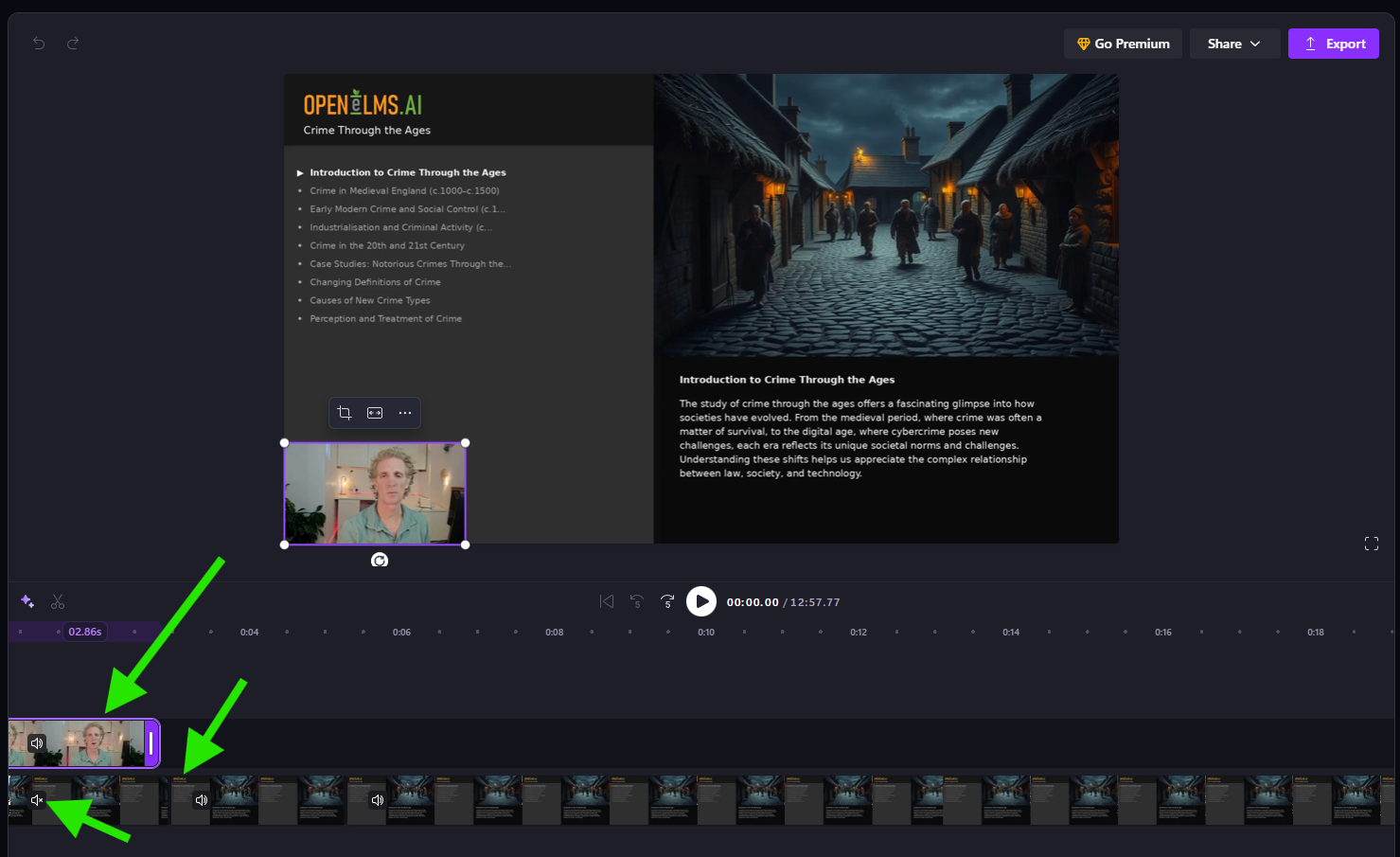Viewport: 1400px width, 857px height.
Task: Export the video
Action: [x=1333, y=44]
